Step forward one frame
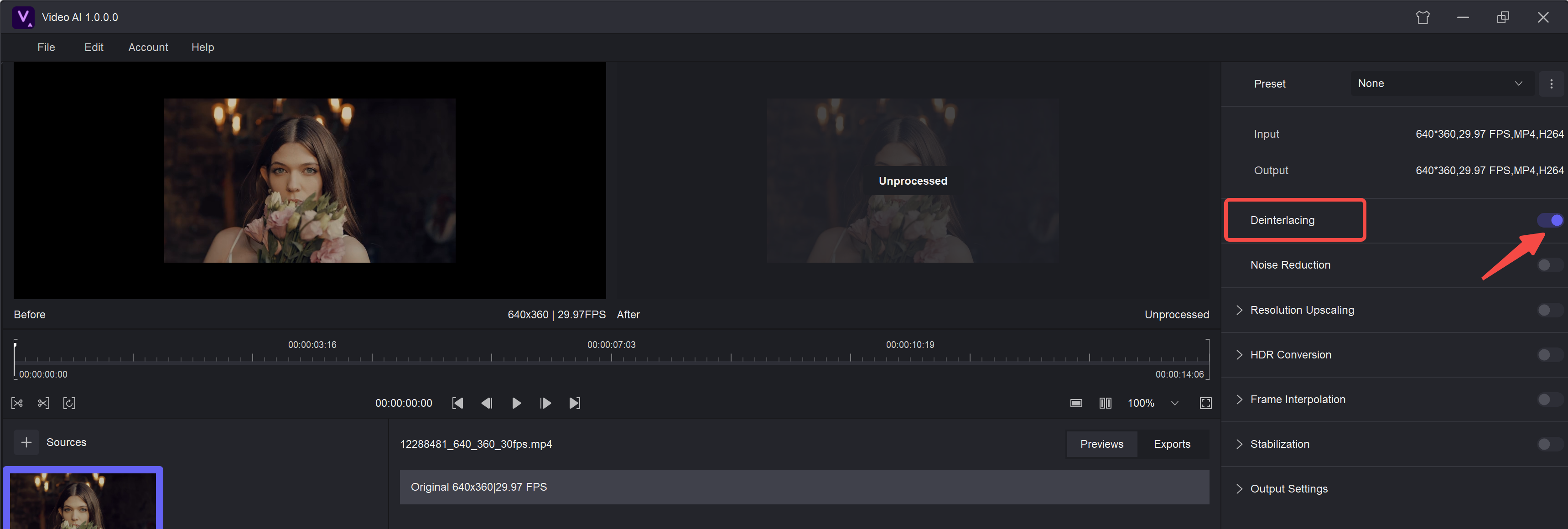This screenshot has height=529, width=1568. click(545, 403)
